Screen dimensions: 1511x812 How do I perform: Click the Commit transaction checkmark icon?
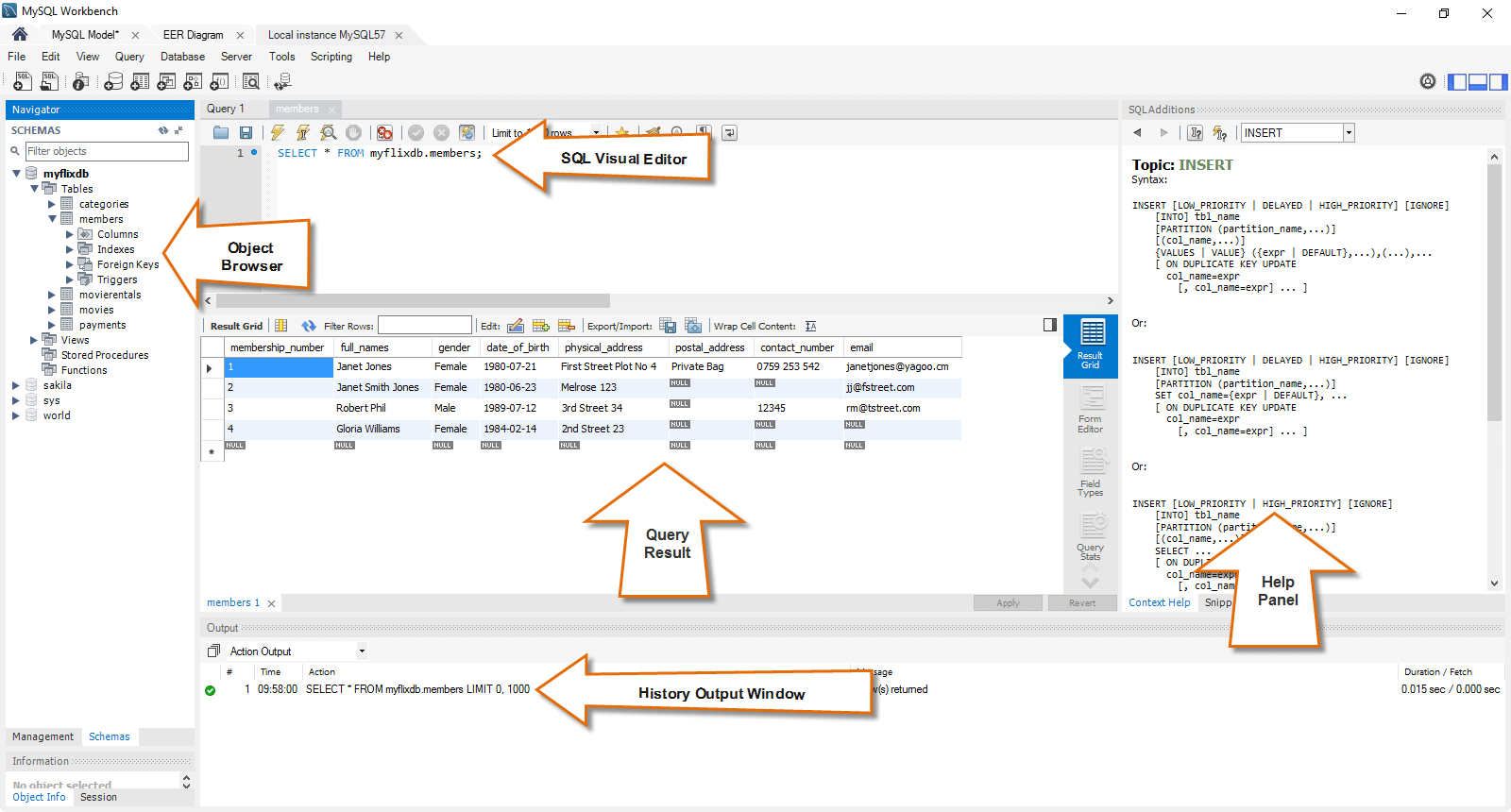416,133
